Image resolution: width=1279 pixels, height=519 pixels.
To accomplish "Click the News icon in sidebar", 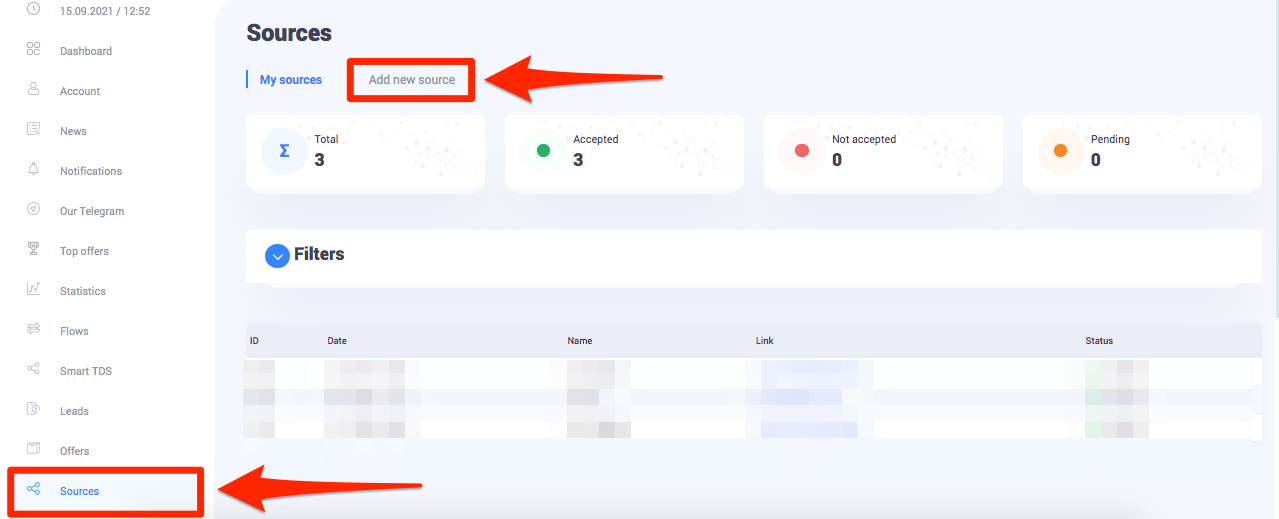I will coord(33,129).
